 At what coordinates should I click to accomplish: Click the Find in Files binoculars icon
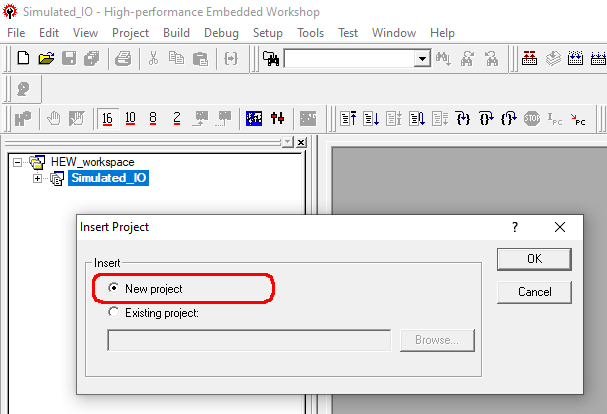(x=270, y=59)
